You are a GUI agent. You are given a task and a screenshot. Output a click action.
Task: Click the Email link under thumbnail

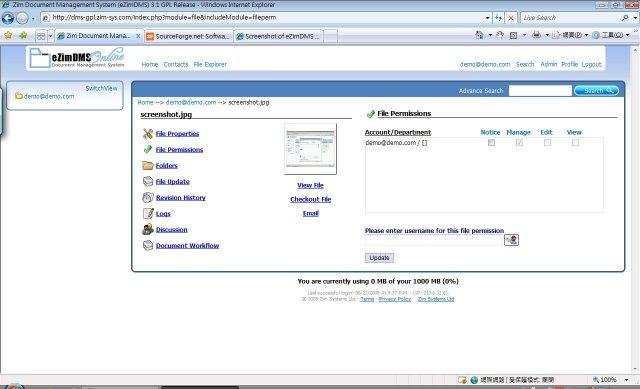(311, 213)
